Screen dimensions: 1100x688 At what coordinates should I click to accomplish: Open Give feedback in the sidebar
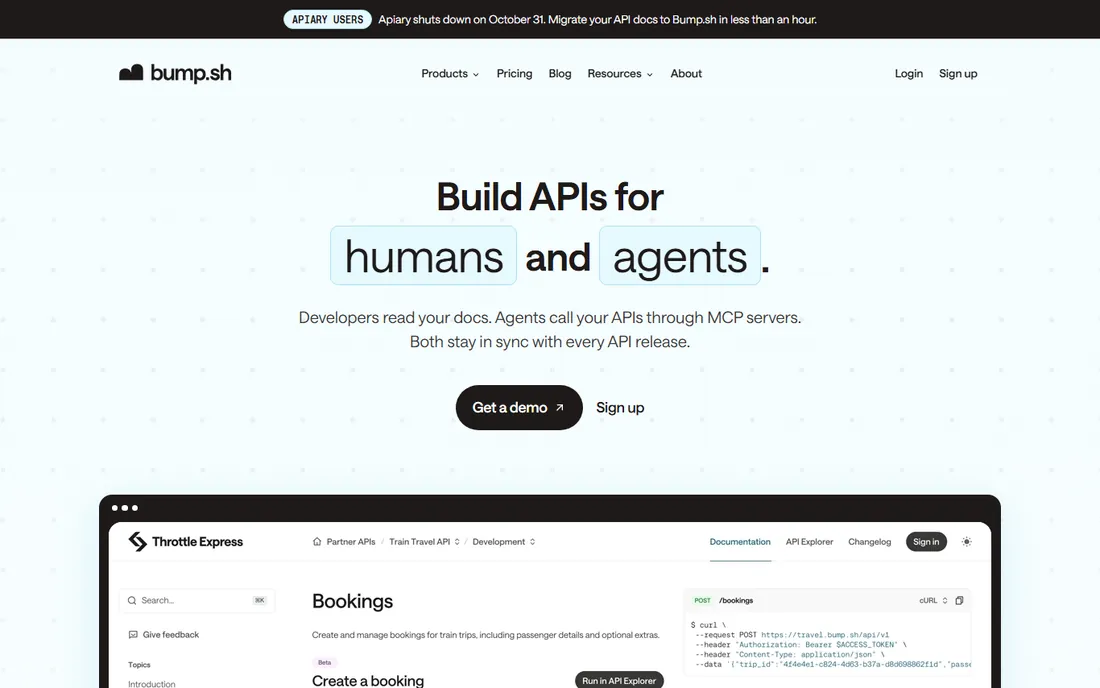point(170,635)
